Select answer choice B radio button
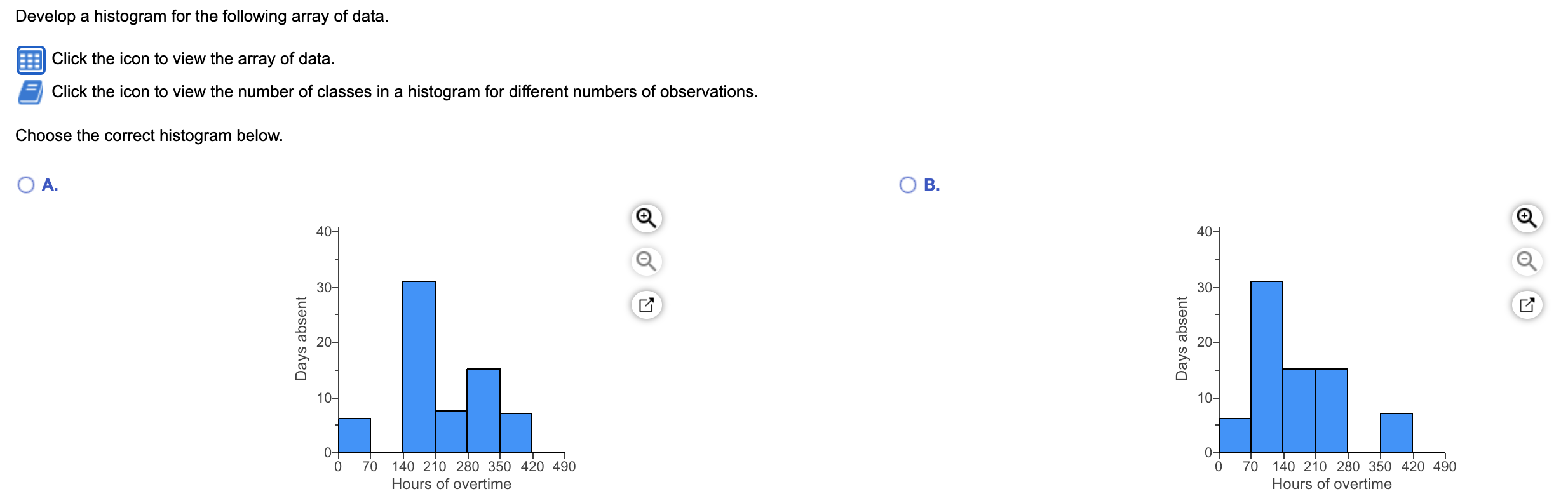 (x=907, y=185)
